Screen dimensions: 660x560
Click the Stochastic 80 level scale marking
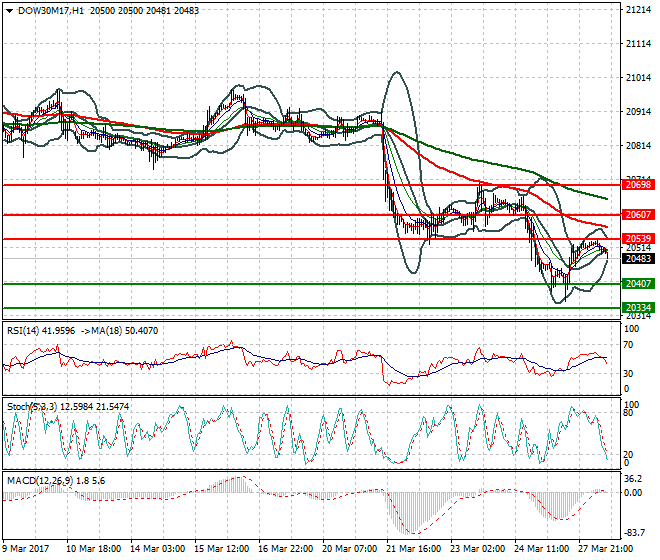point(628,413)
